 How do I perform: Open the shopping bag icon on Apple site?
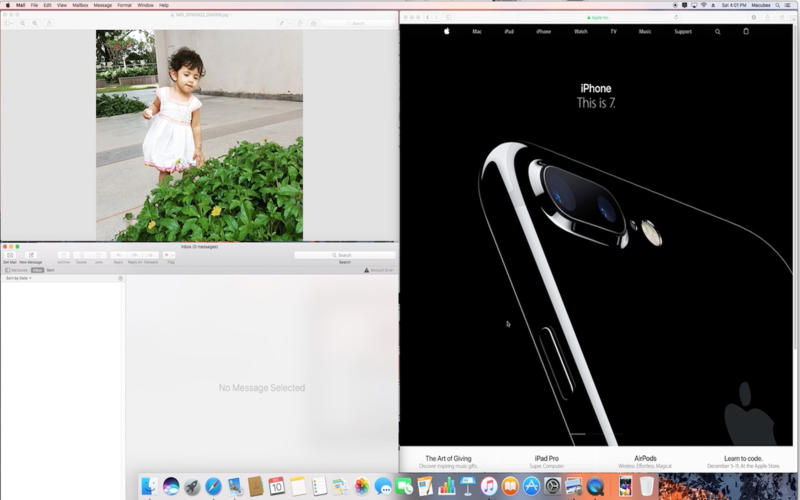pos(745,31)
